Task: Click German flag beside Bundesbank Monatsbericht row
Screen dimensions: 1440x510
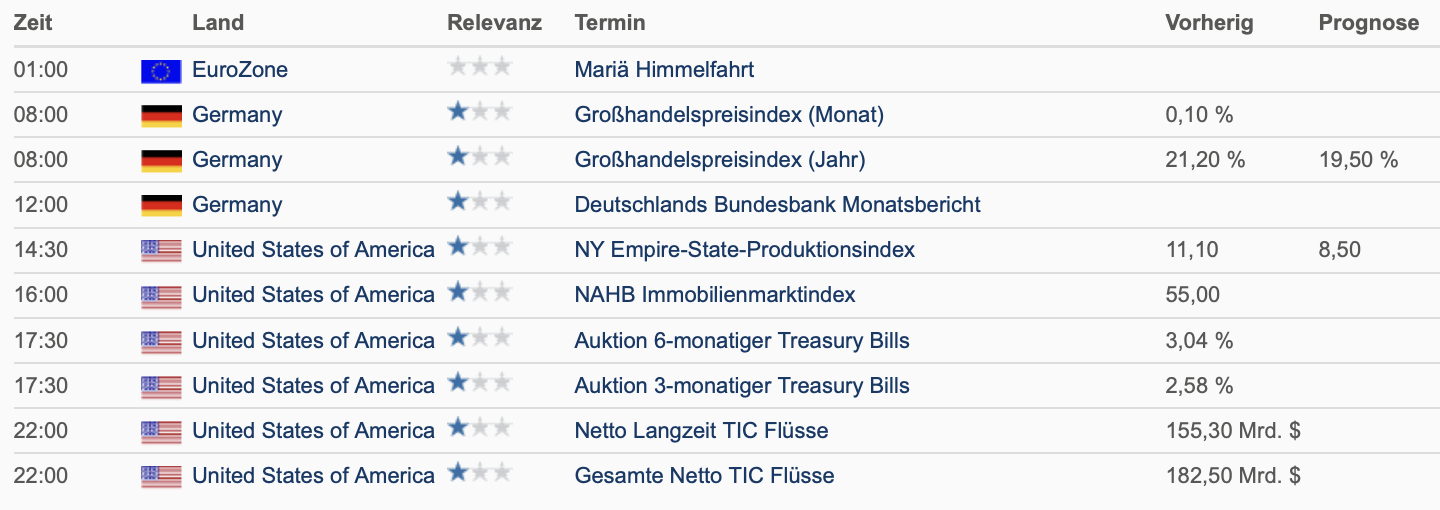Action: pyautogui.click(x=161, y=205)
